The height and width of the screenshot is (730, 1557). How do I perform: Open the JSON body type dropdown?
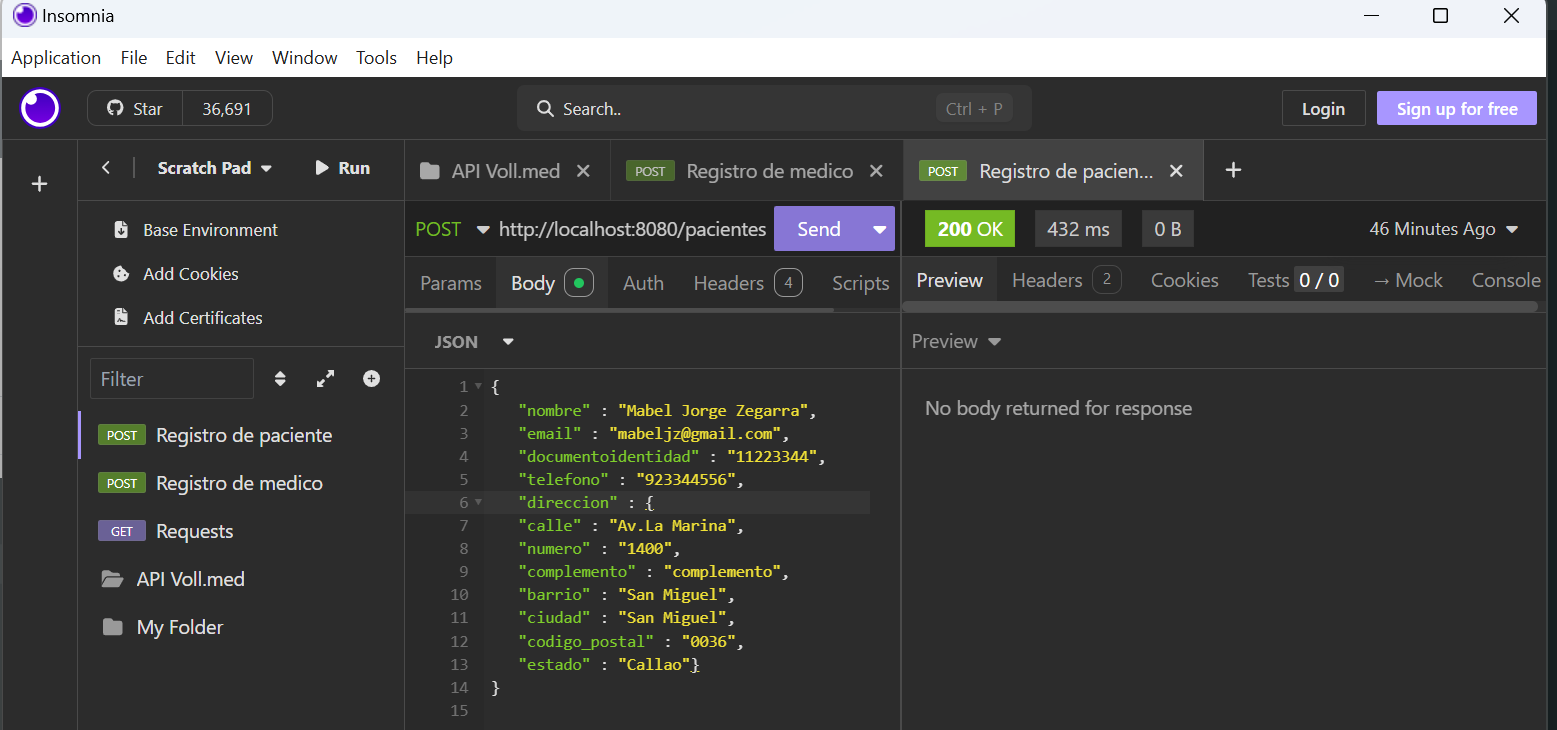point(474,342)
